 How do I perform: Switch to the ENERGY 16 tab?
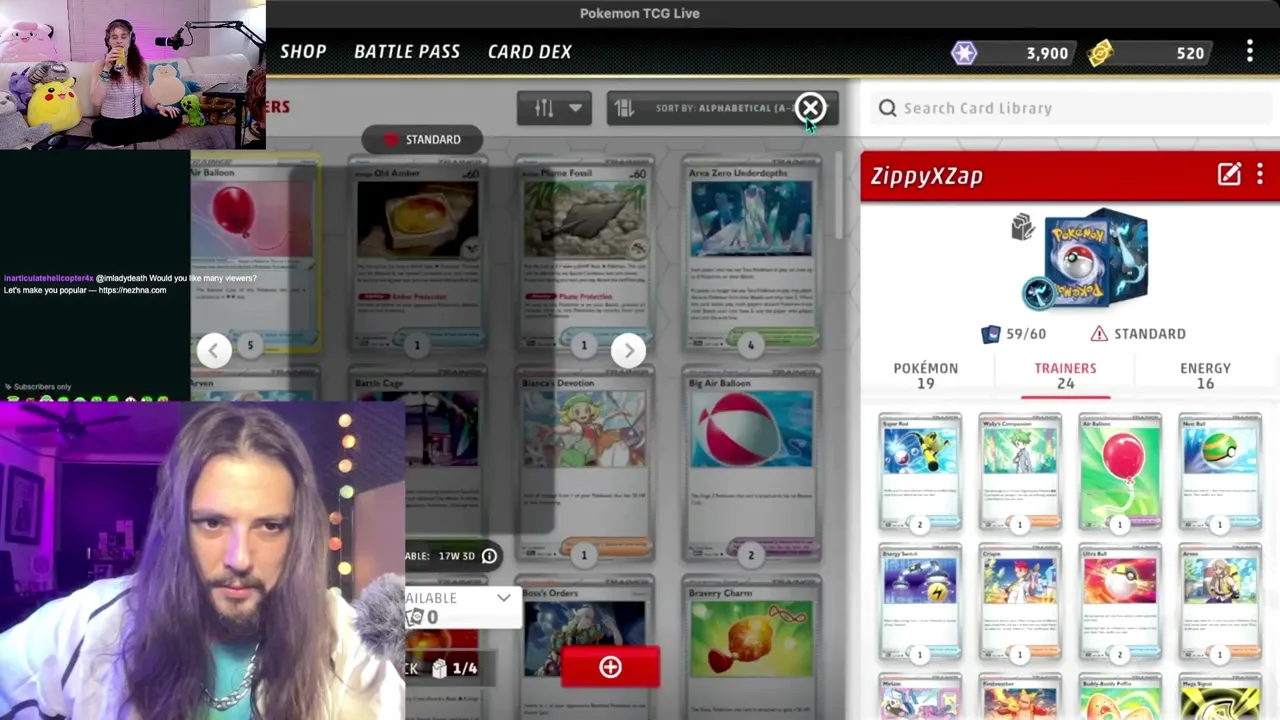pos(1205,375)
